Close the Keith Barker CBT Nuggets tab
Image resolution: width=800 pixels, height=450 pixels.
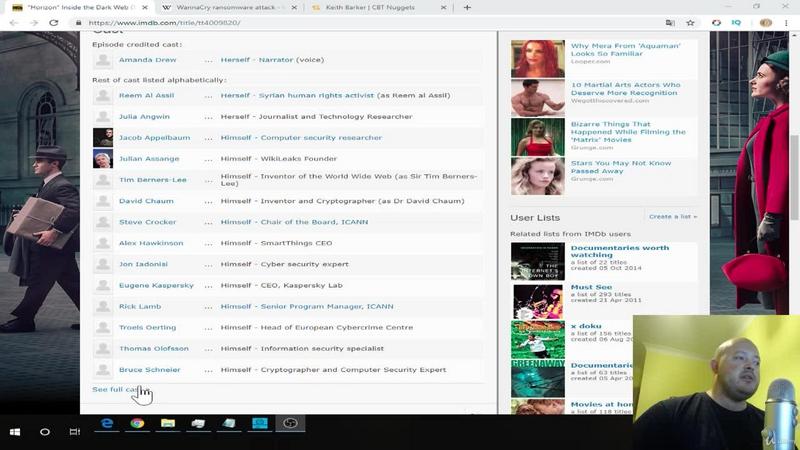pyautogui.click(x=443, y=8)
